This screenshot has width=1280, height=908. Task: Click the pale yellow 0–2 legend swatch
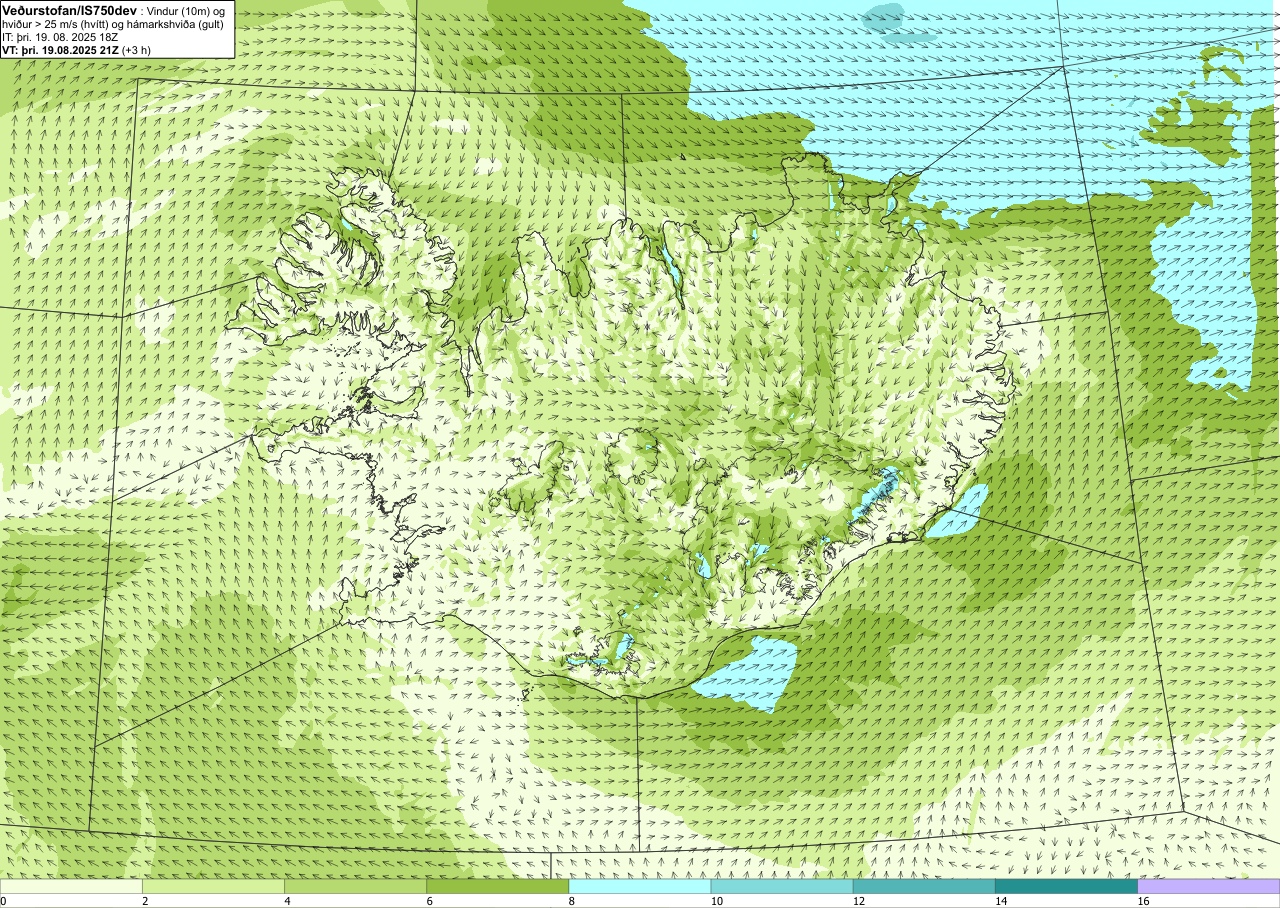[71, 886]
